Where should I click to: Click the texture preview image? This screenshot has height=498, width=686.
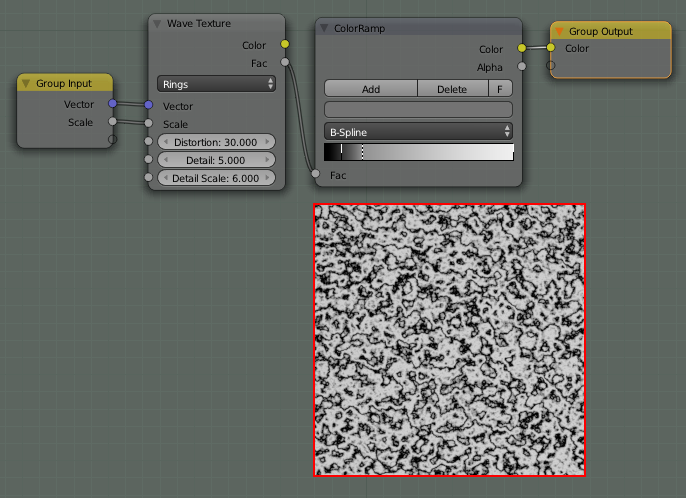point(449,340)
